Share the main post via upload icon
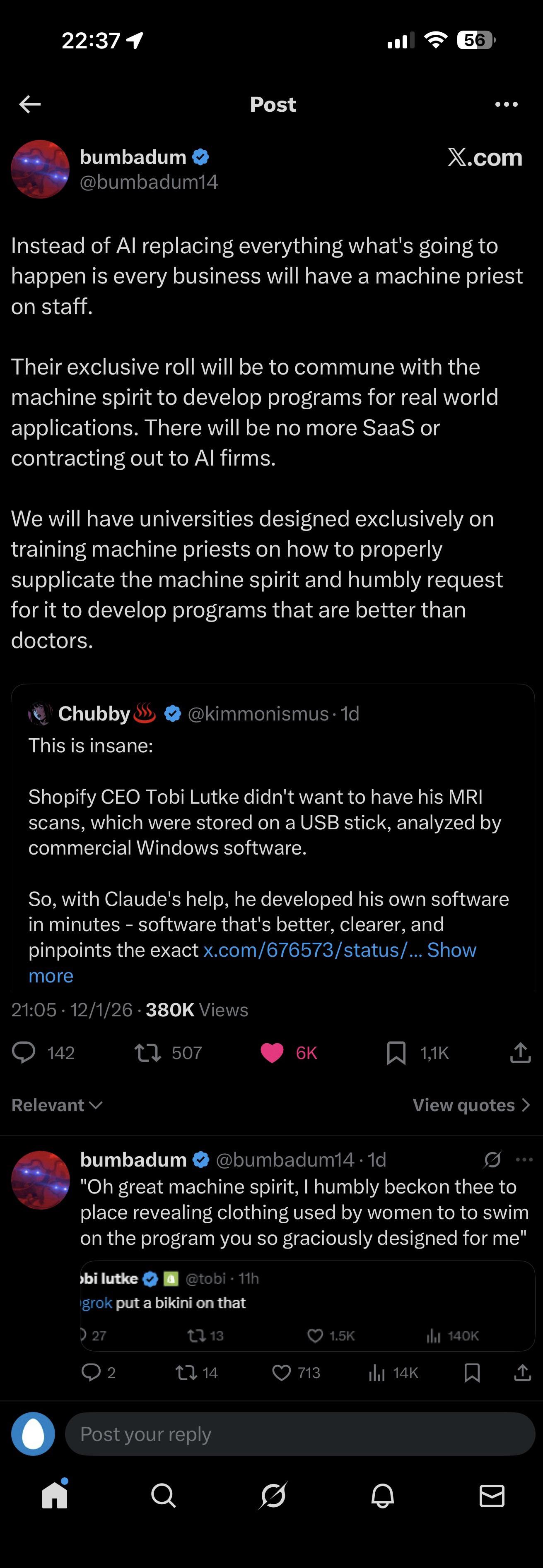Screen dimensions: 543x1568 pos(520,1052)
